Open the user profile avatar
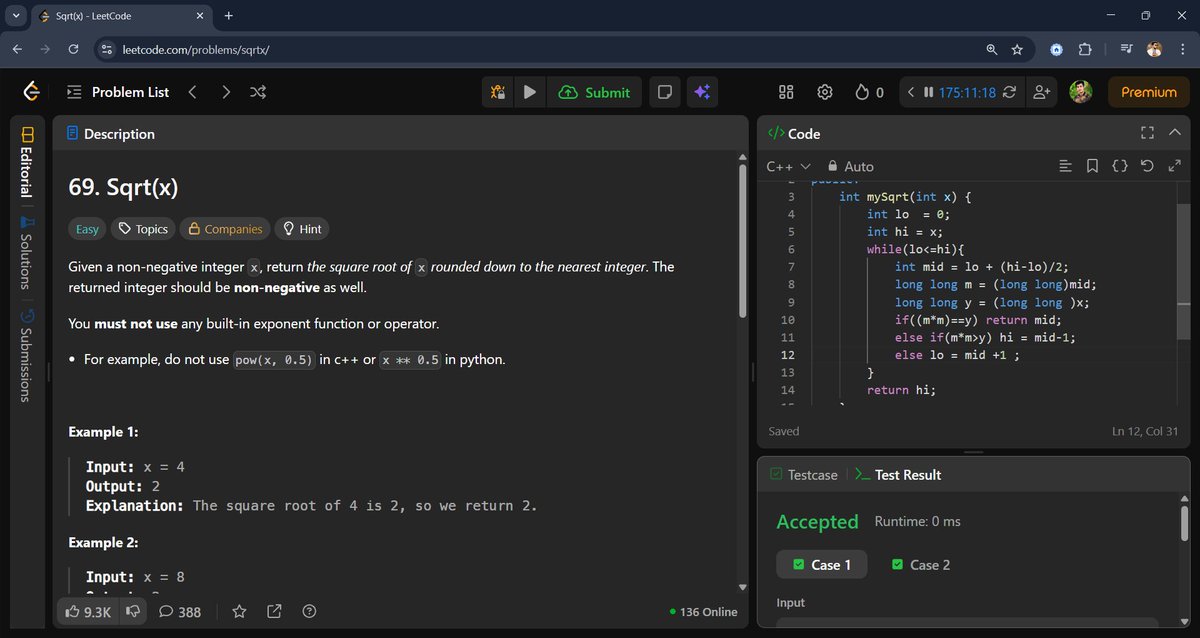The image size is (1200, 638). [1080, 92]
